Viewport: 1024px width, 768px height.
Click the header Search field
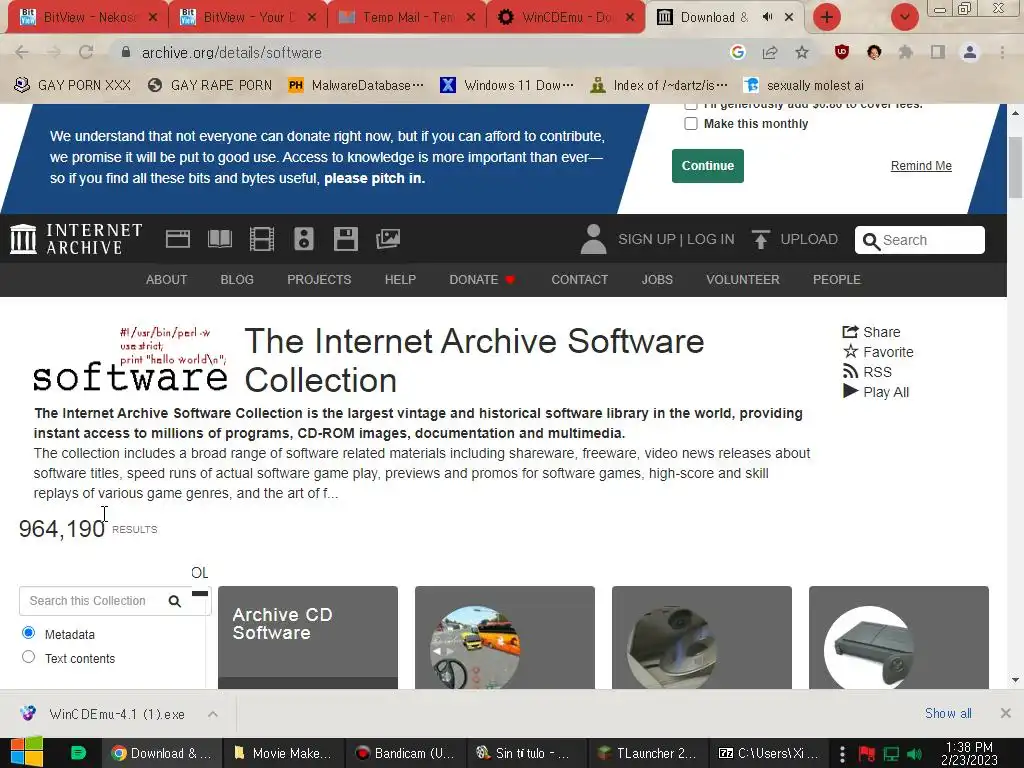[920, 240]
